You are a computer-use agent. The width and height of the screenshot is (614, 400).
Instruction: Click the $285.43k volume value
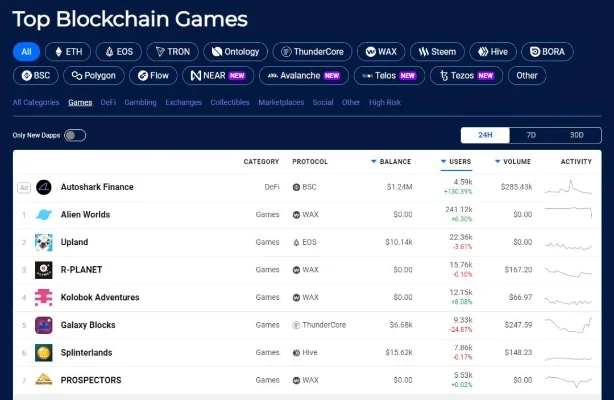(516, 187)
